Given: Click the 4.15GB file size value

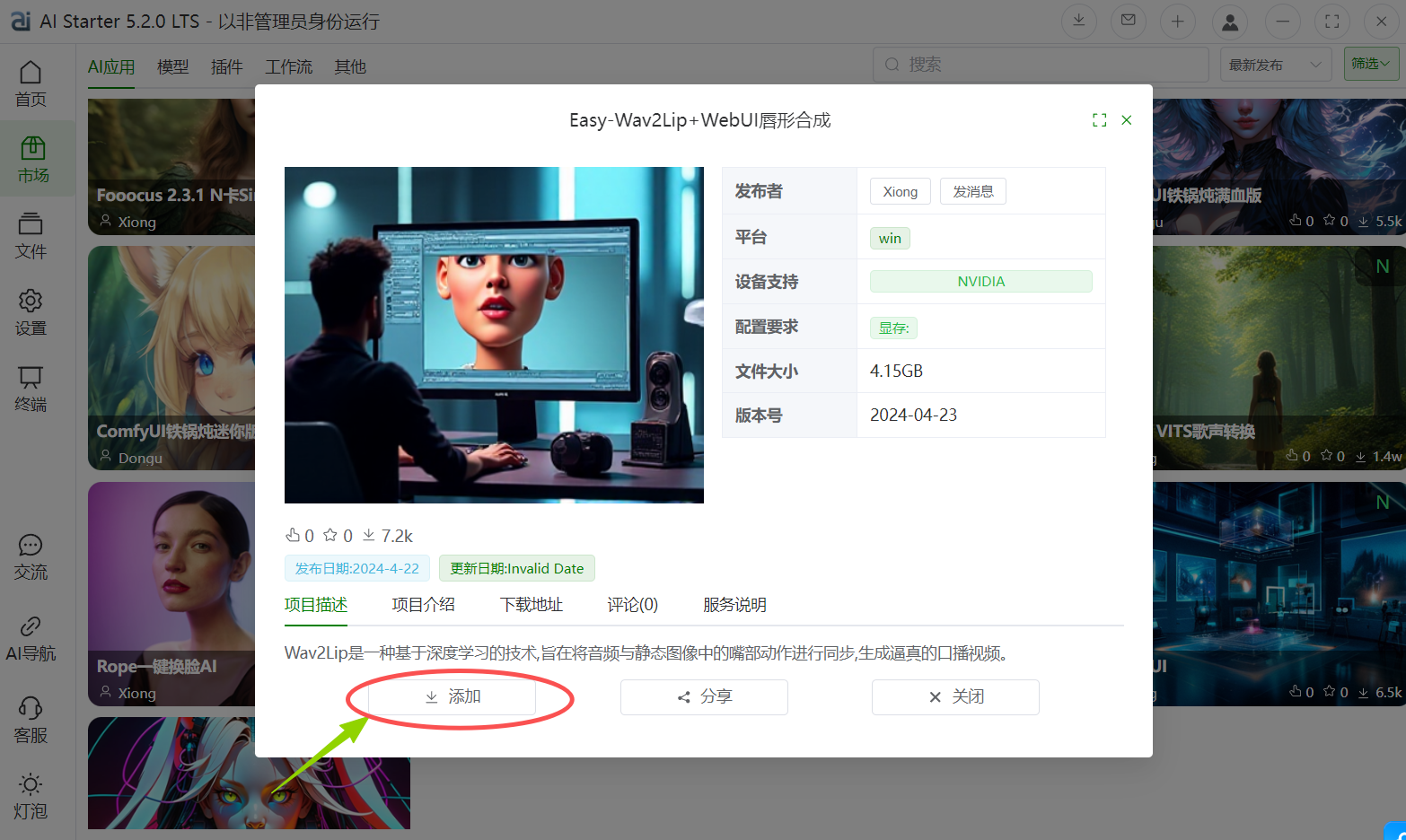Looking at the screenshot, I should click(896, 371).
